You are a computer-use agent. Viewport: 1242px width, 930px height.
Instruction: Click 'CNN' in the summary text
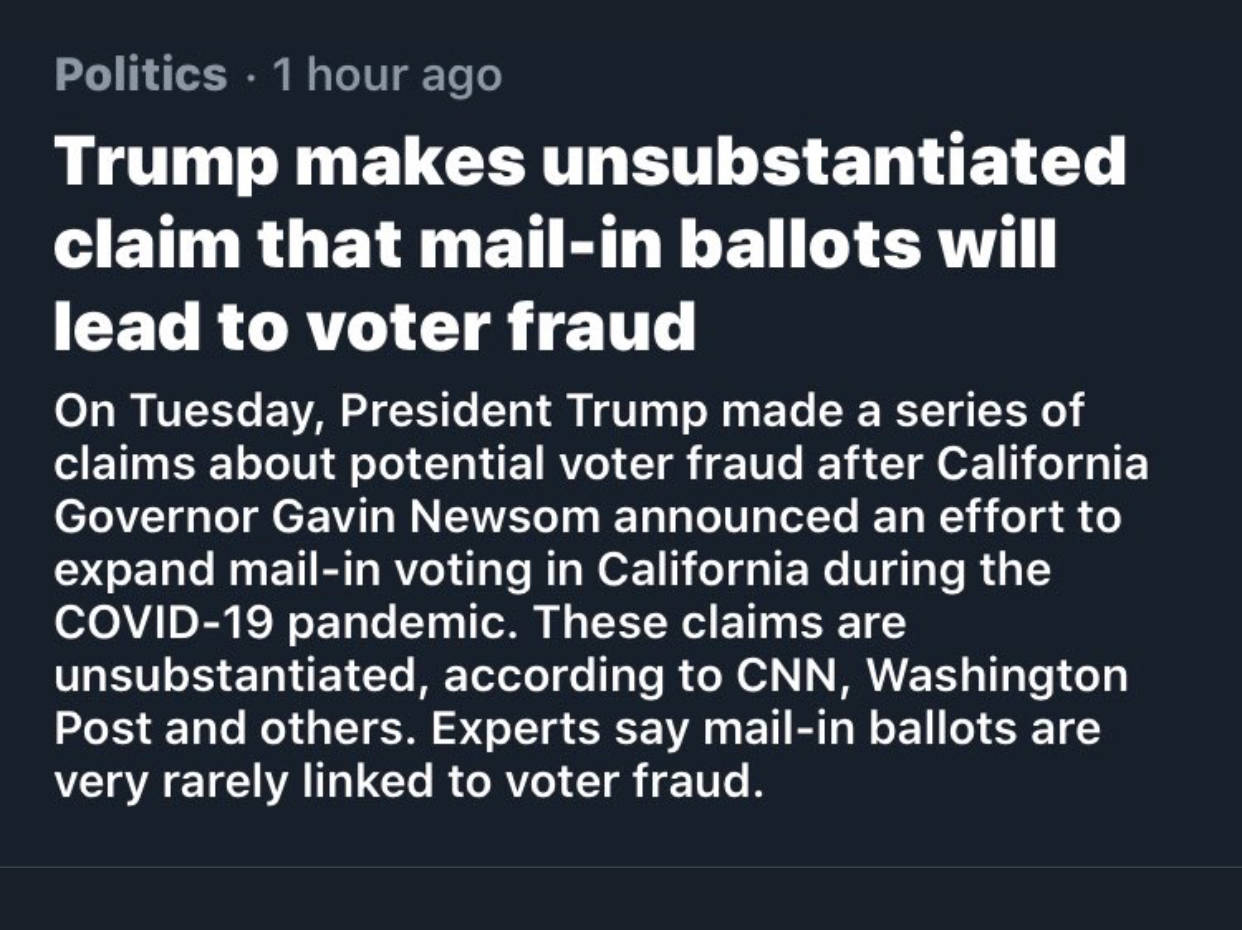[x=792, y=675]
